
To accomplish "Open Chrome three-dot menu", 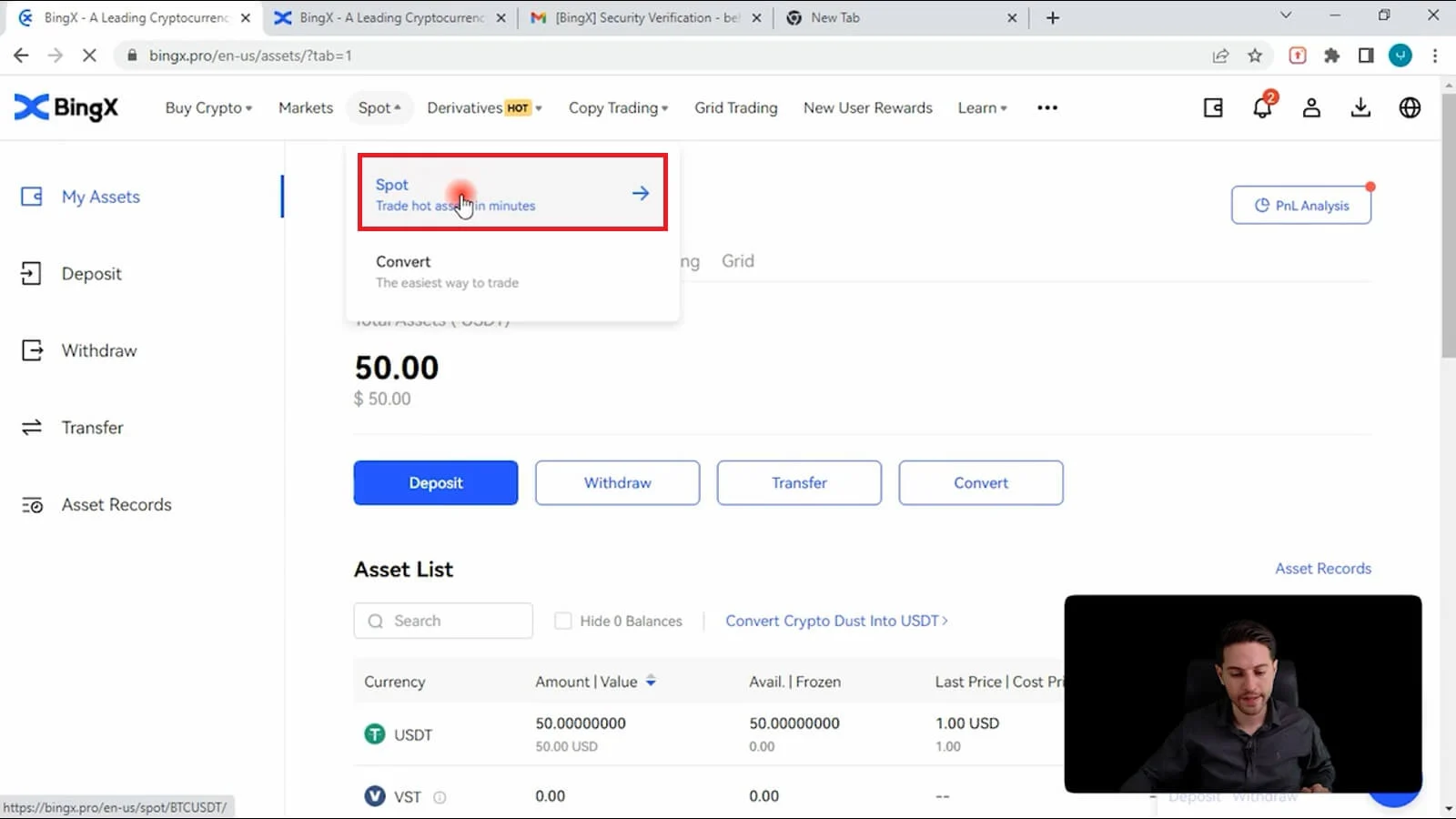I will [1435, 56].
